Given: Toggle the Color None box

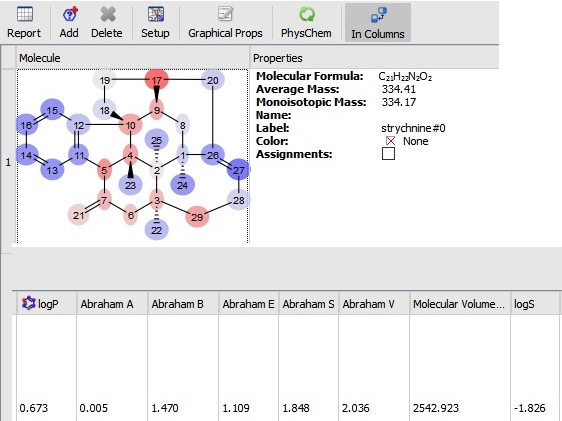Looking at the screenshot, I should pyautogui.click(x=390, y=141).
